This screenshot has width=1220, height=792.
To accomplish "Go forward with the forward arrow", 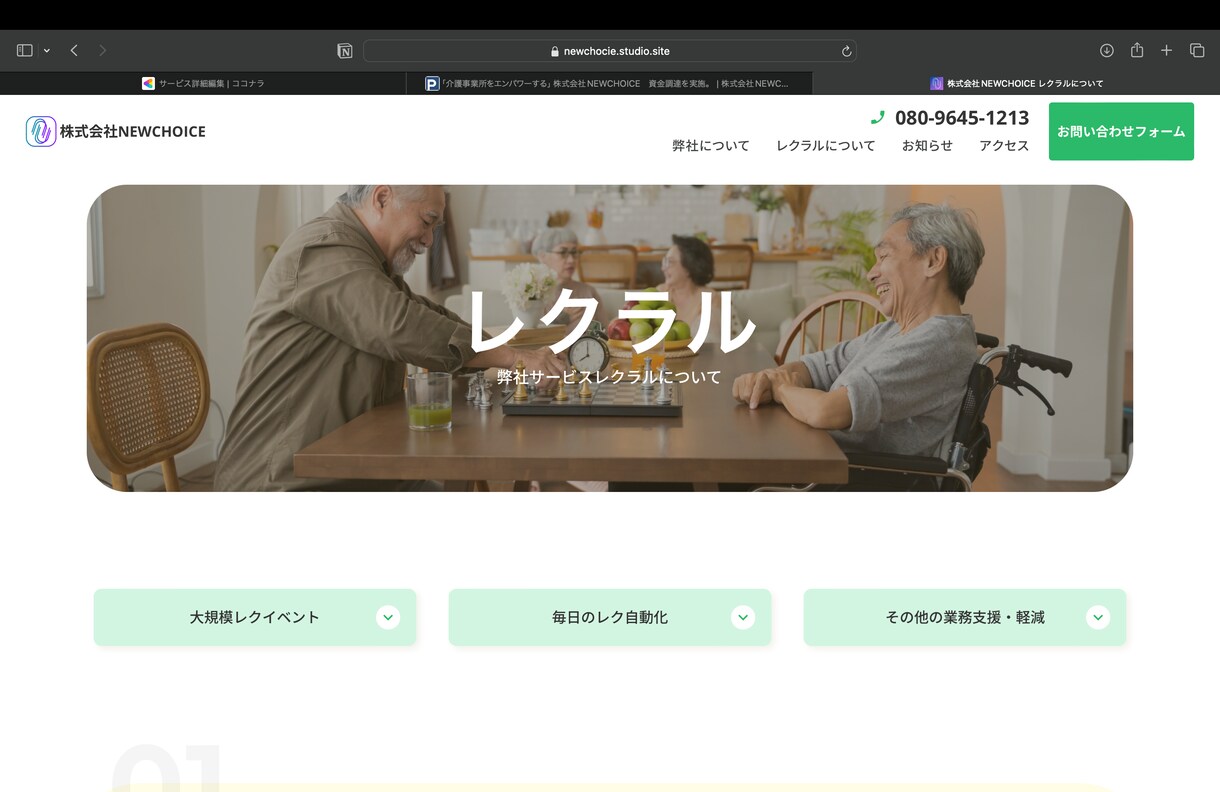I will pos(102,50).
